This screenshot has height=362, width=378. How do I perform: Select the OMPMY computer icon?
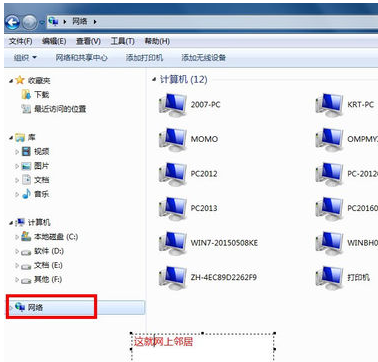point(329,139)
